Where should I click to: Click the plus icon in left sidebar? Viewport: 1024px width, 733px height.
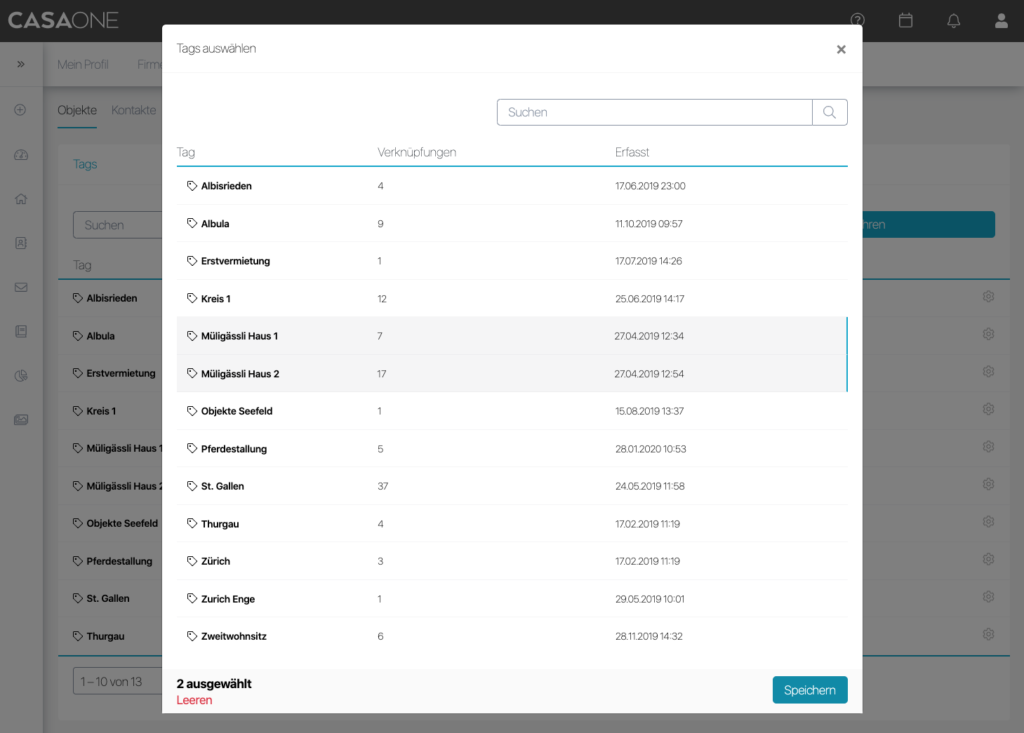pos(20,109)
